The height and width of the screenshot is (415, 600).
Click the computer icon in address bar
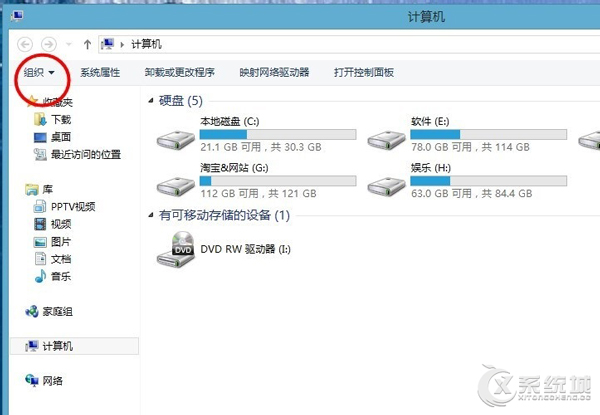[108, 44]
